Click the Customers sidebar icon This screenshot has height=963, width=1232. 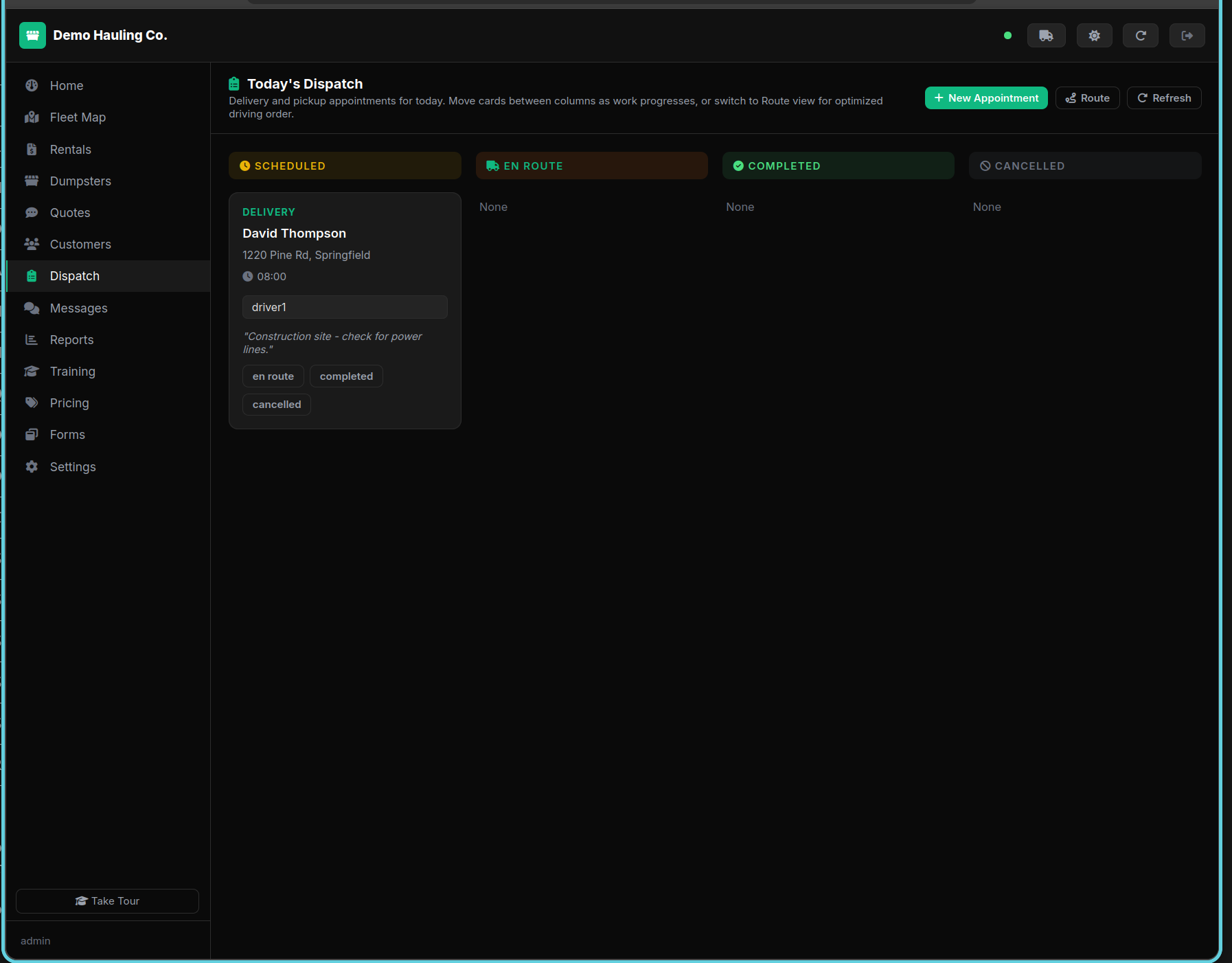32,244
